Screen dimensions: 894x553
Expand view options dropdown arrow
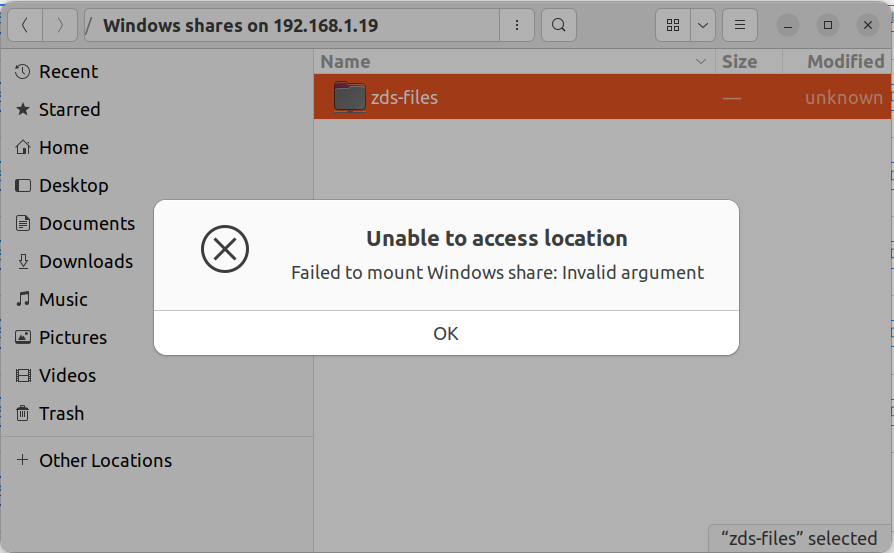point(703,25)
